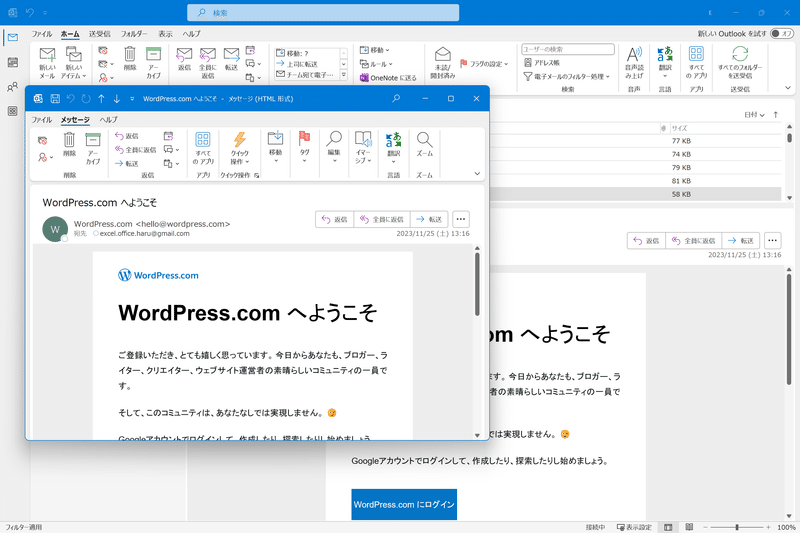Go to next item arrow in message title bar
This screenshot has height=533, width=800.
point(117,99)
